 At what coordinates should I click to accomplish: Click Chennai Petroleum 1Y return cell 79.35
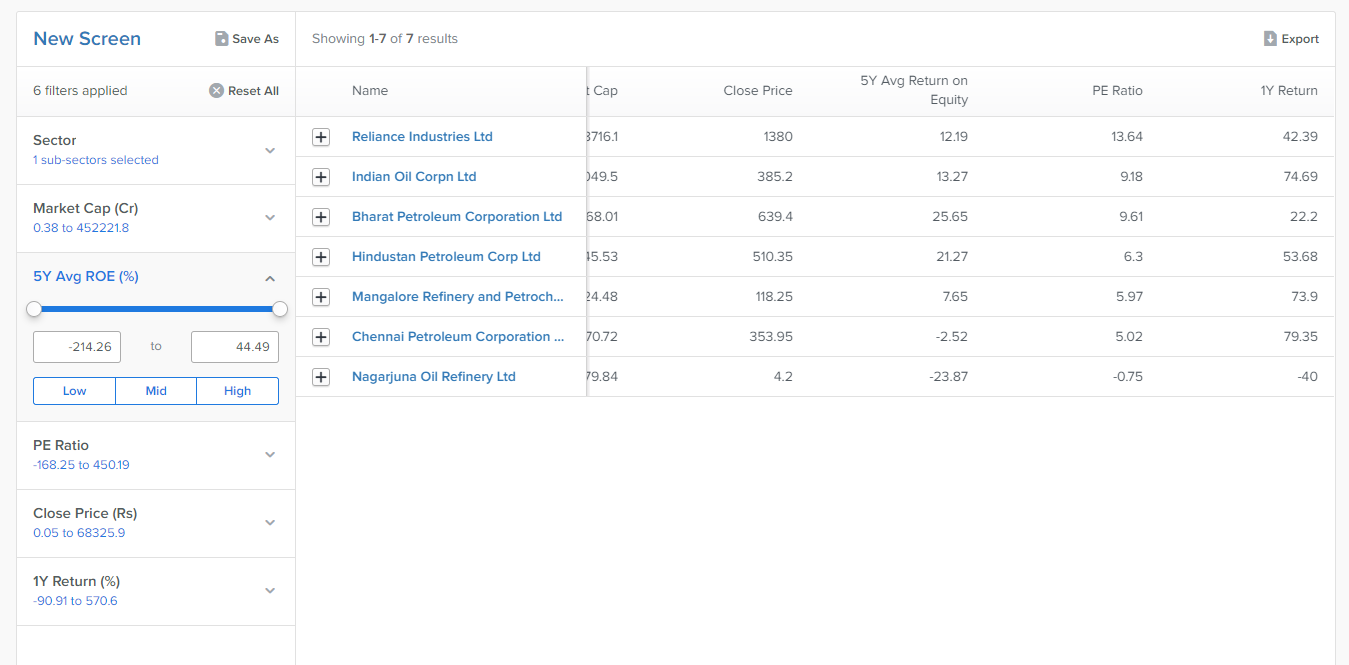(1300, 337)
